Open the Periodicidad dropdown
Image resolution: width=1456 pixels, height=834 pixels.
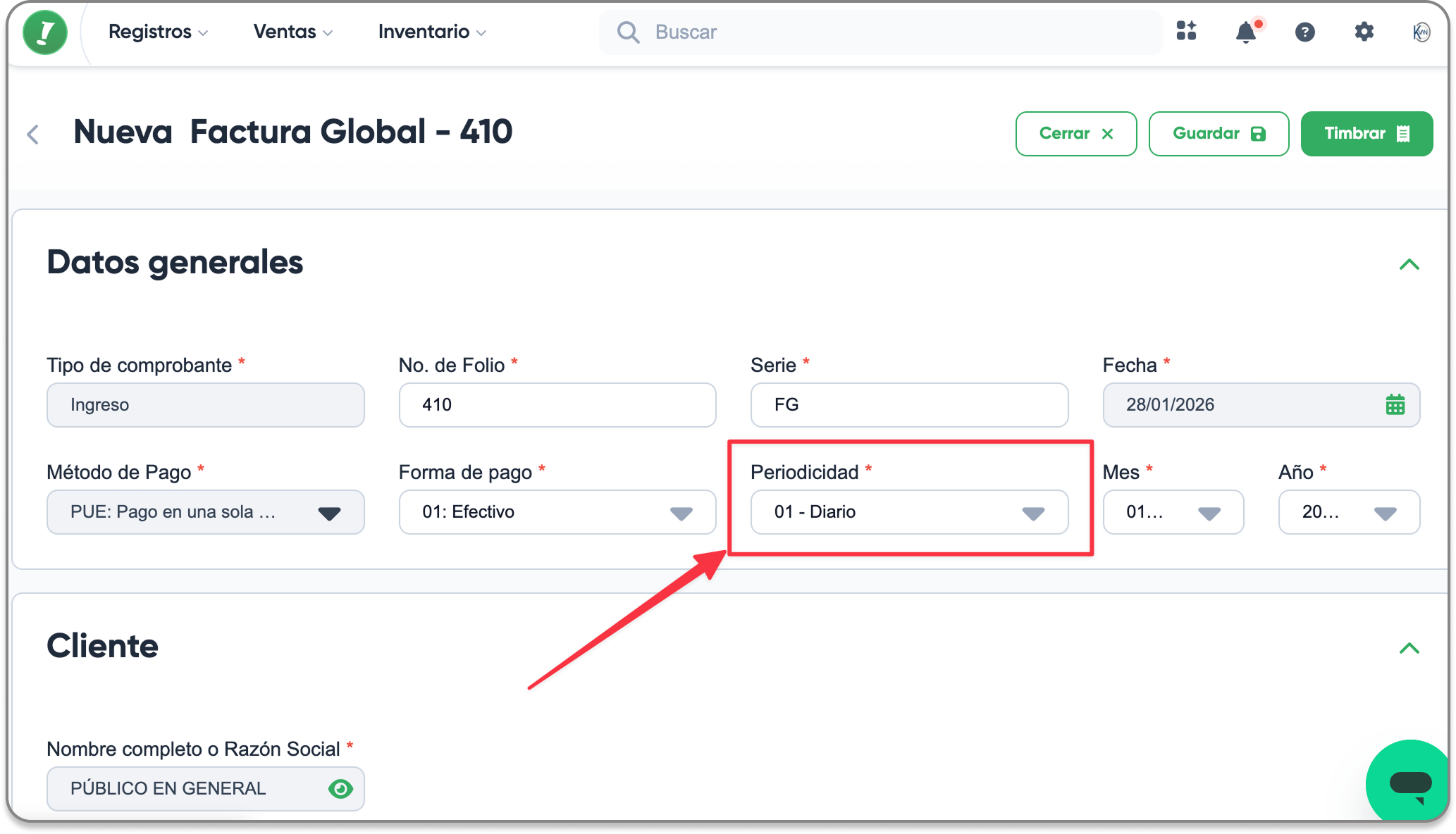(909, 512)
